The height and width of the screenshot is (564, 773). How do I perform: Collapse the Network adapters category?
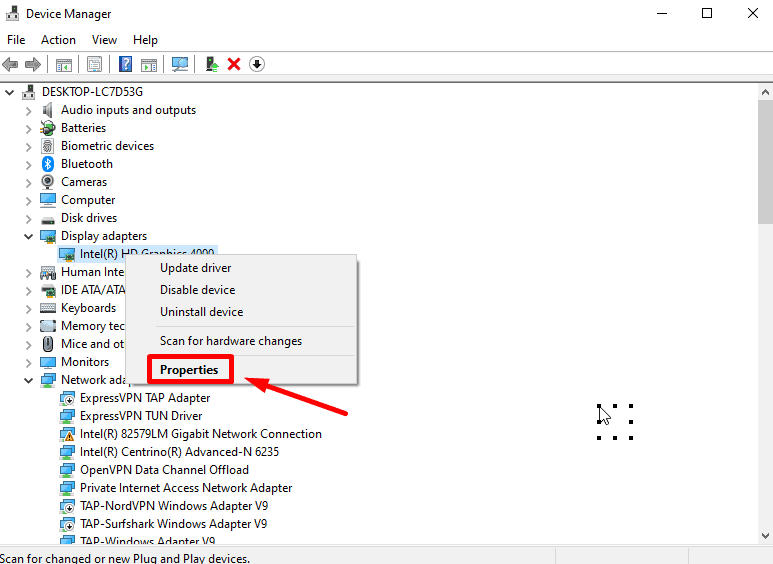pos(29,381)
